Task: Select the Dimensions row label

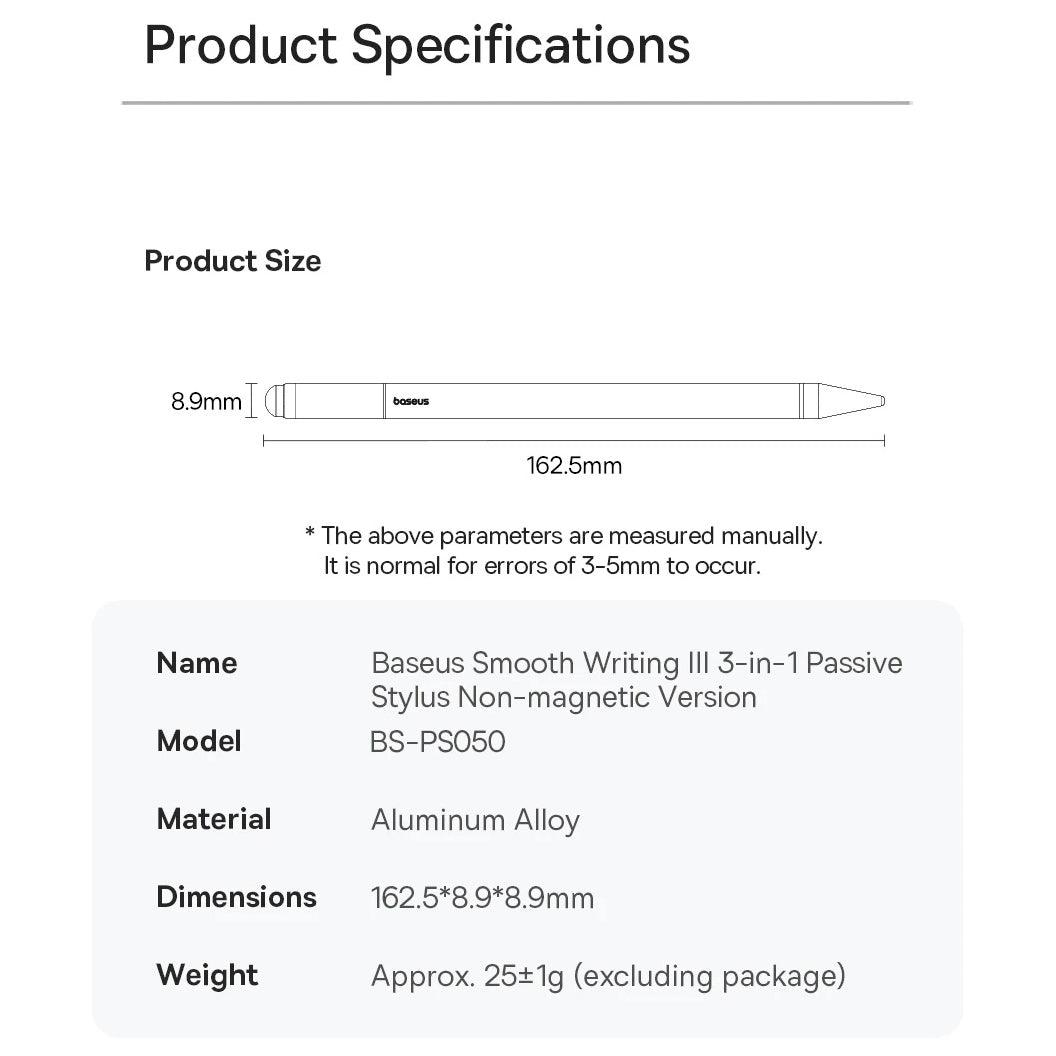Action: click(236, 897)
